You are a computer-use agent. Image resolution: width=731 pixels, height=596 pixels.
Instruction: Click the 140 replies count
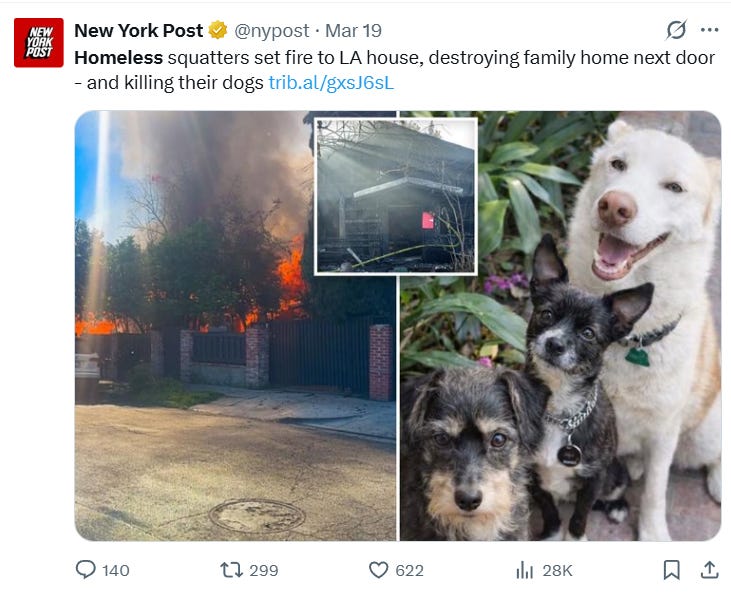(116, 570)
